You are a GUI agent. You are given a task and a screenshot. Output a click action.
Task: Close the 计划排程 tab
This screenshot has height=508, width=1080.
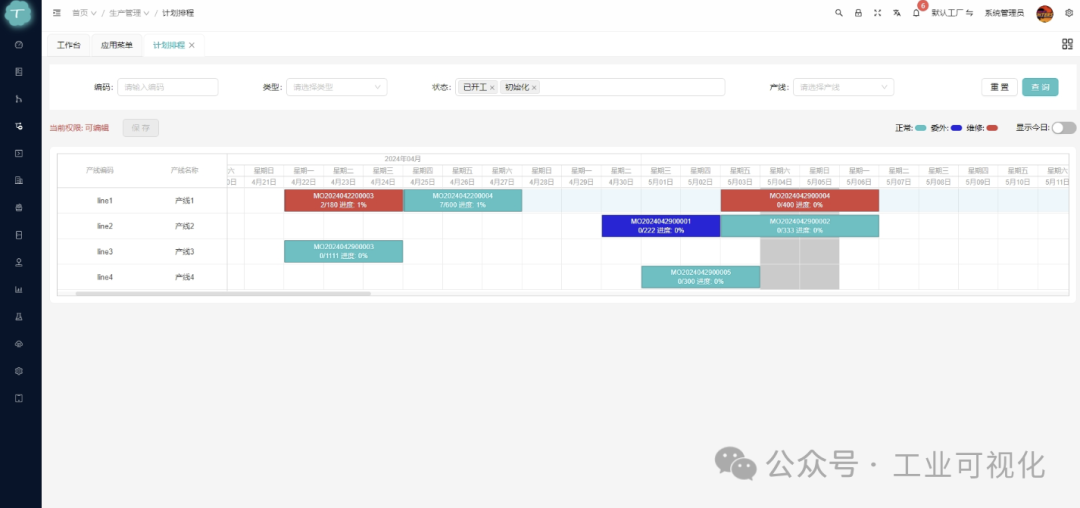[x=192, y=45]
